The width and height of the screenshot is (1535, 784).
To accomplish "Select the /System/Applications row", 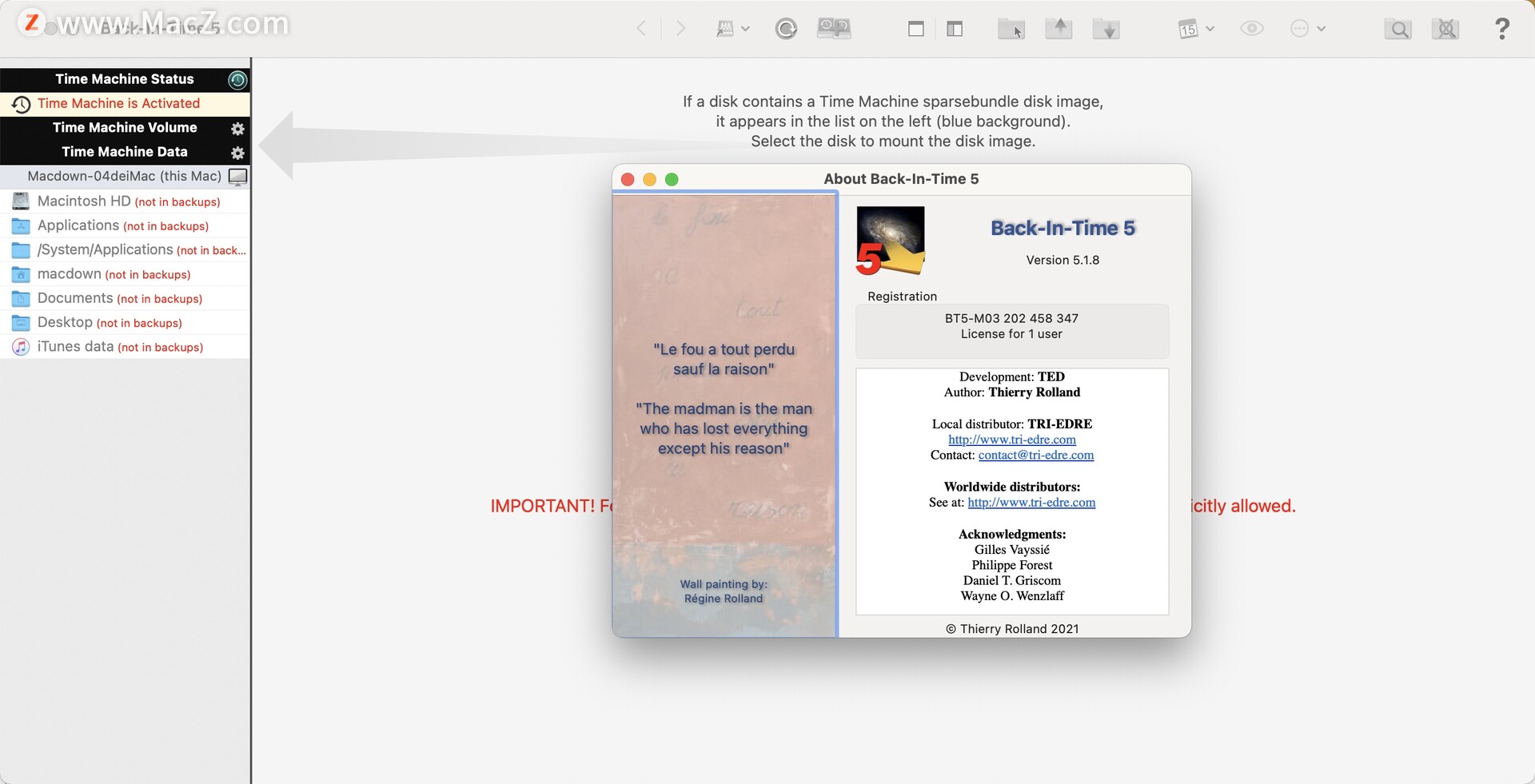I will [125, 250].
